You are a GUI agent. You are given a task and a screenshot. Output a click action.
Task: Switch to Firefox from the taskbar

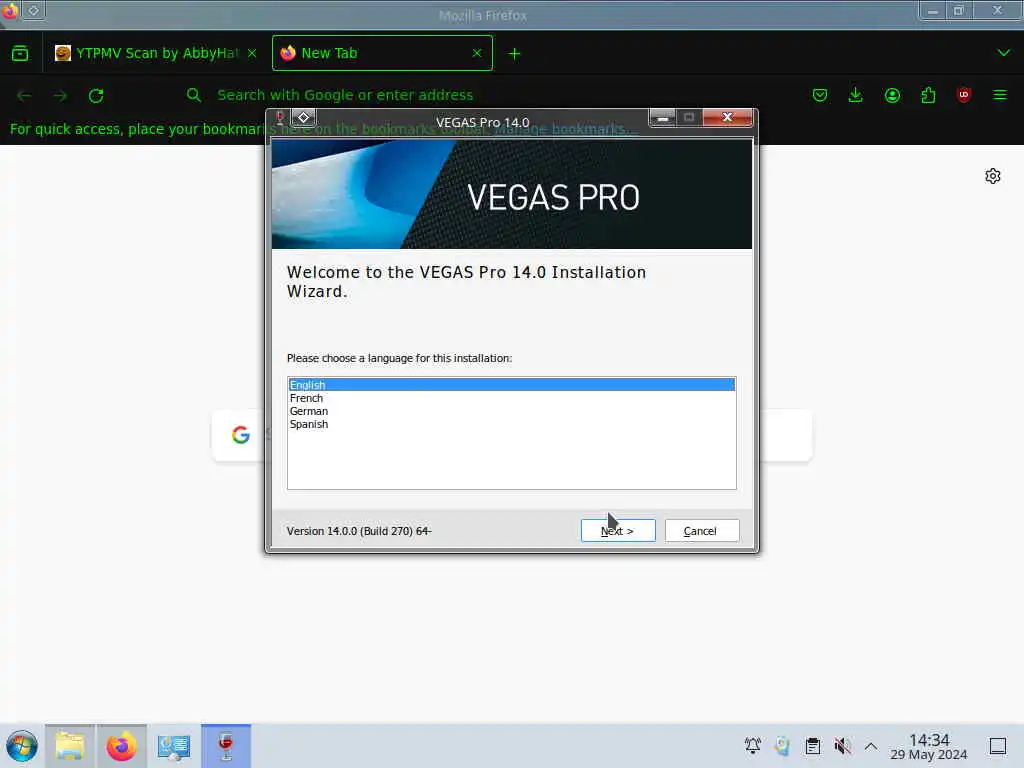coord(121,746)
